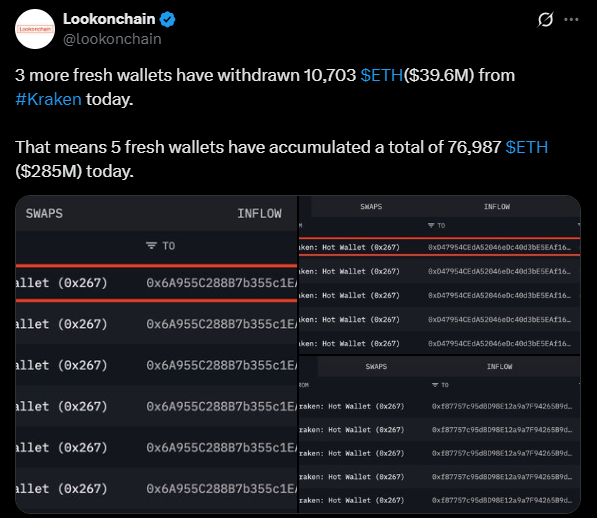Click the Lookonchain profile avatar

pos(35,29)
